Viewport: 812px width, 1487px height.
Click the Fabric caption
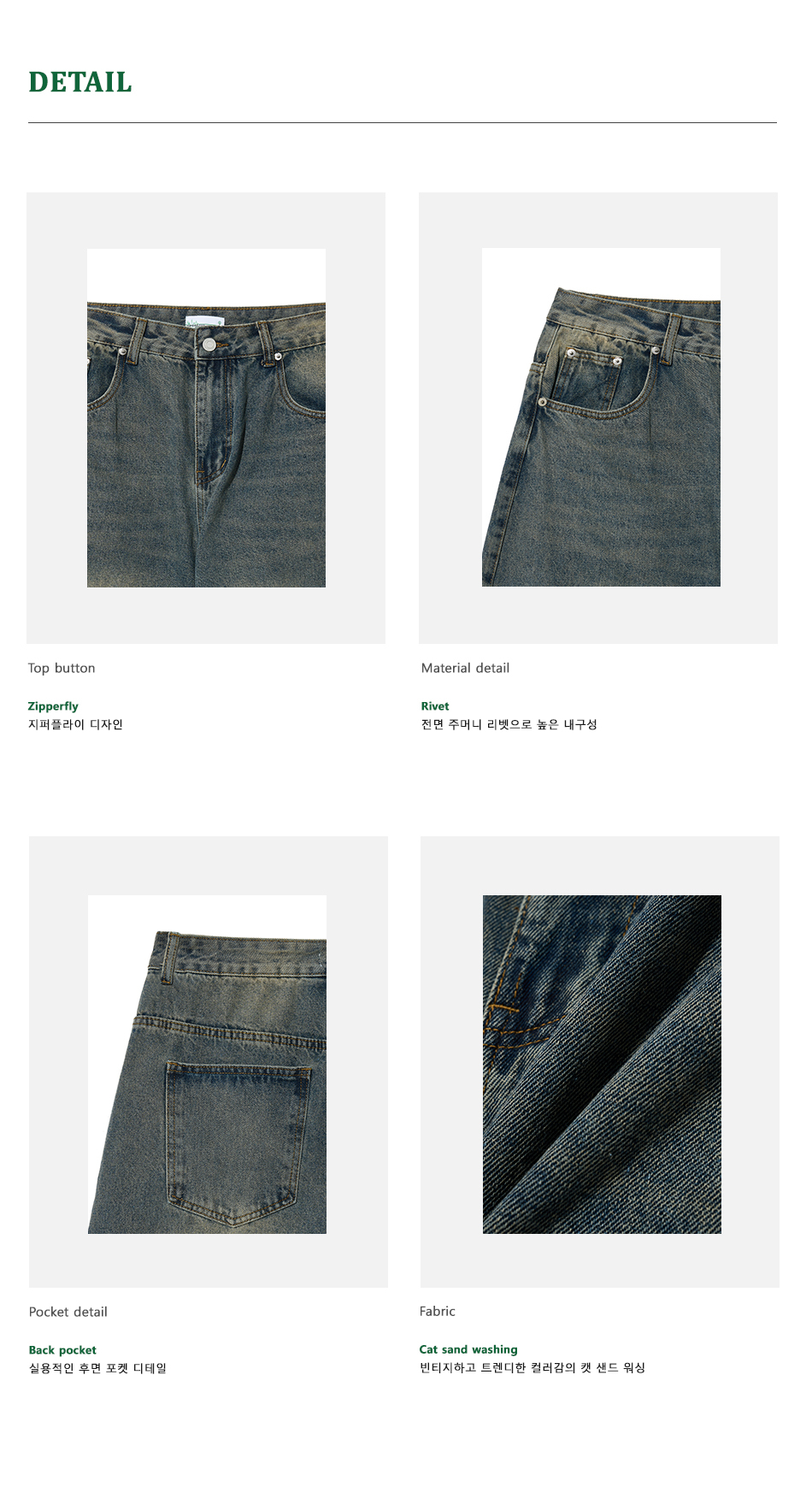point(438,1311)
